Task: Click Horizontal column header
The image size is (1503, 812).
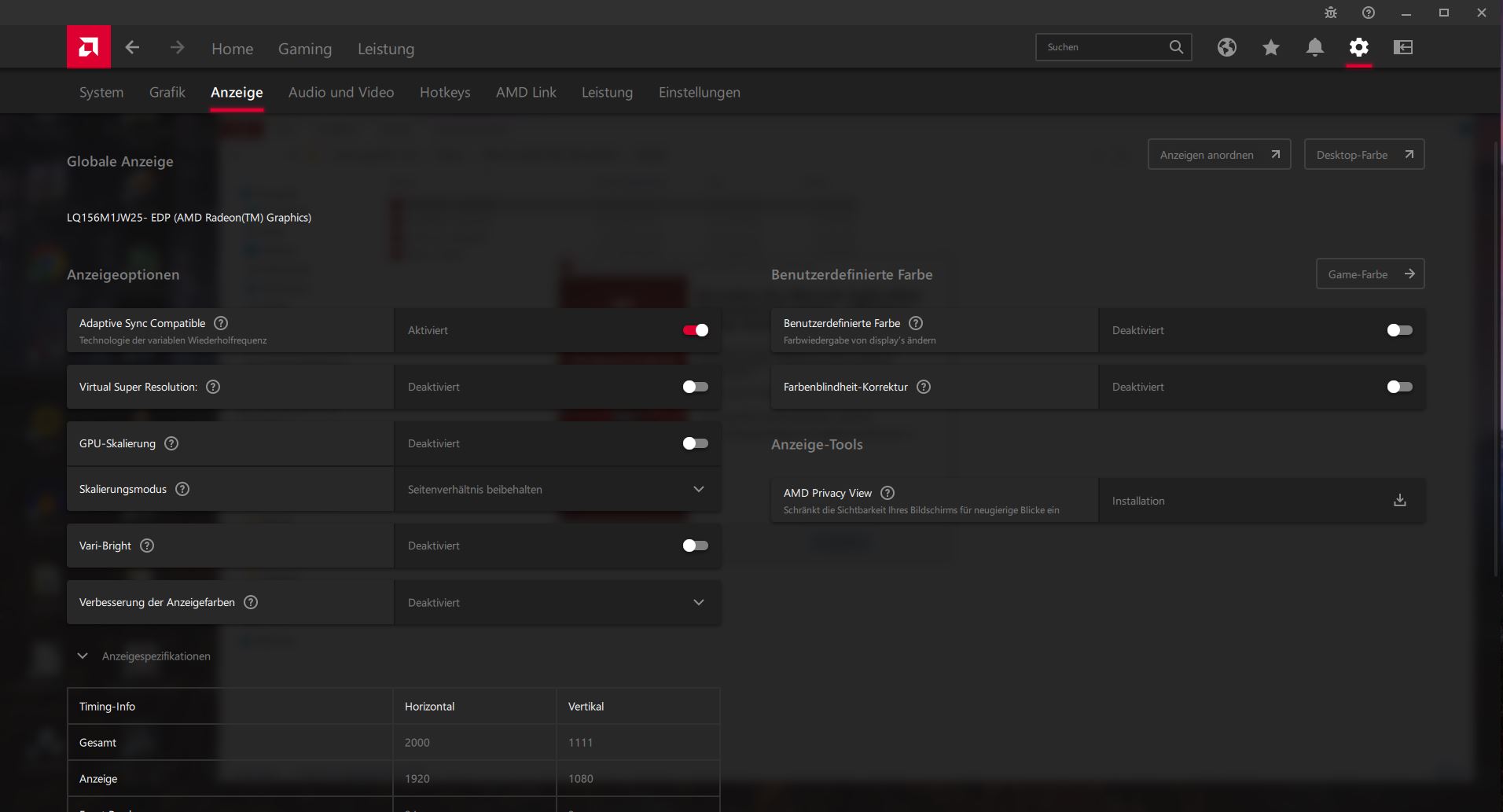Action: coord(429,707)
